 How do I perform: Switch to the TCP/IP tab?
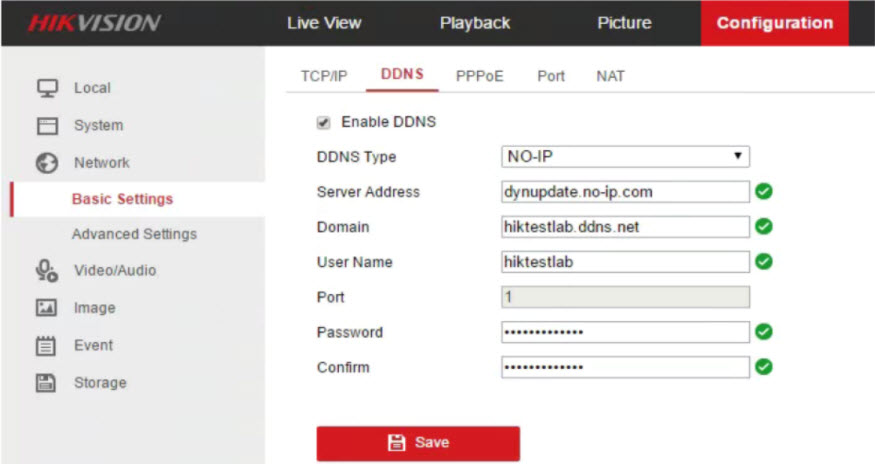[324, 77]
